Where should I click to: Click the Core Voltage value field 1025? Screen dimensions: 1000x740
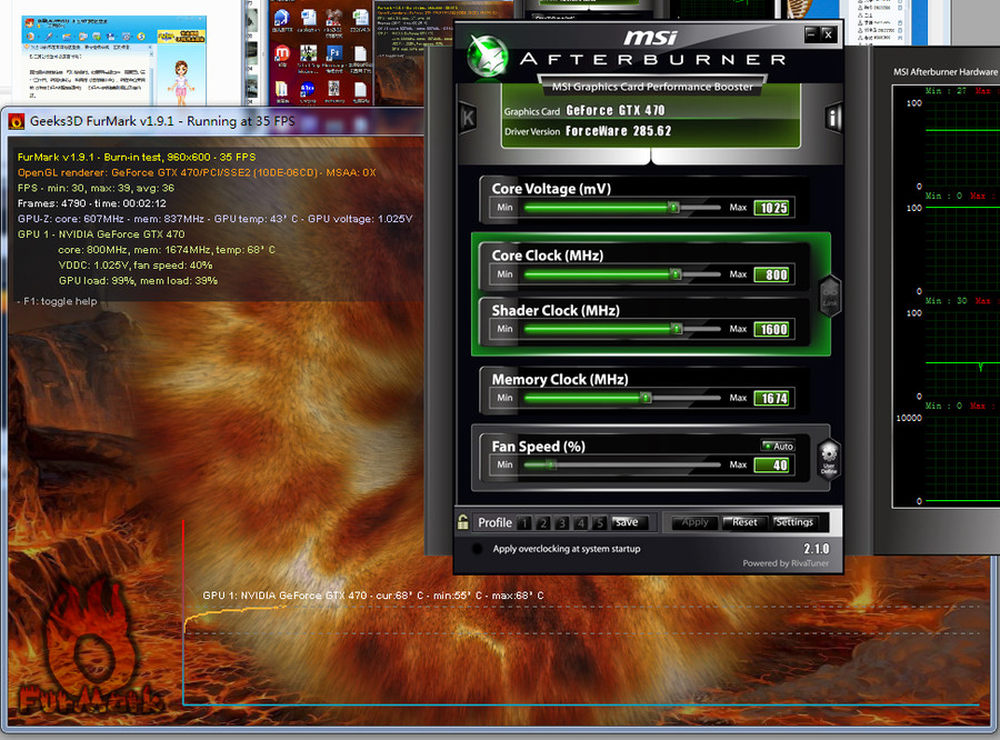pos(774,208)
